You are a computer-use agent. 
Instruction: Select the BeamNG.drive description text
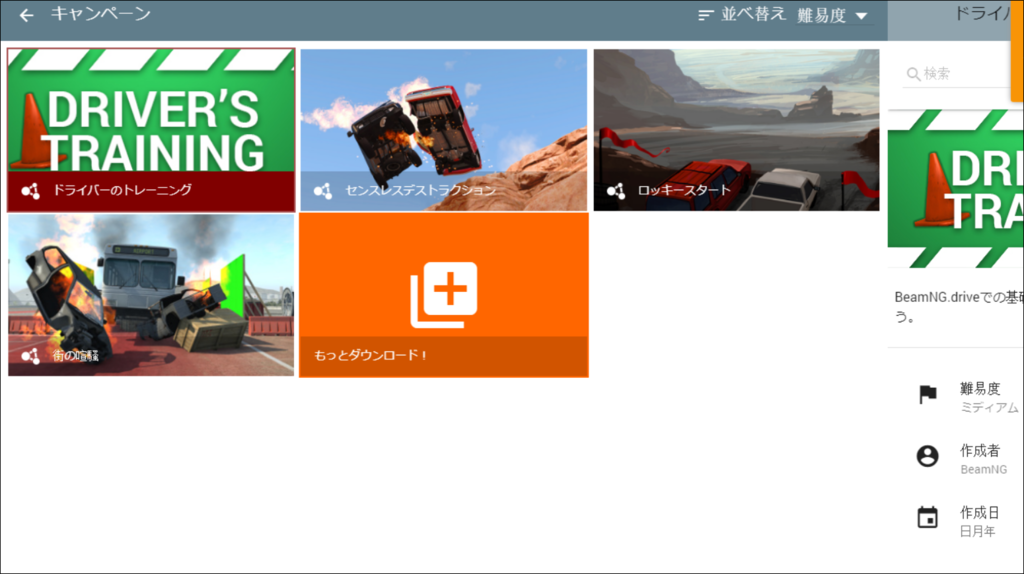pos(958,307)
